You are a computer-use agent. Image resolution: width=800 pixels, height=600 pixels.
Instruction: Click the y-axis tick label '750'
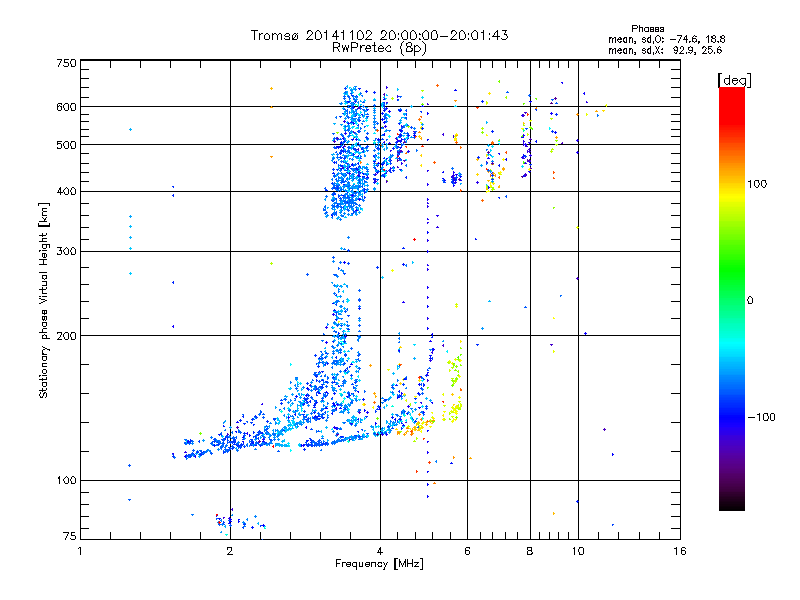[x=66, y=63]
